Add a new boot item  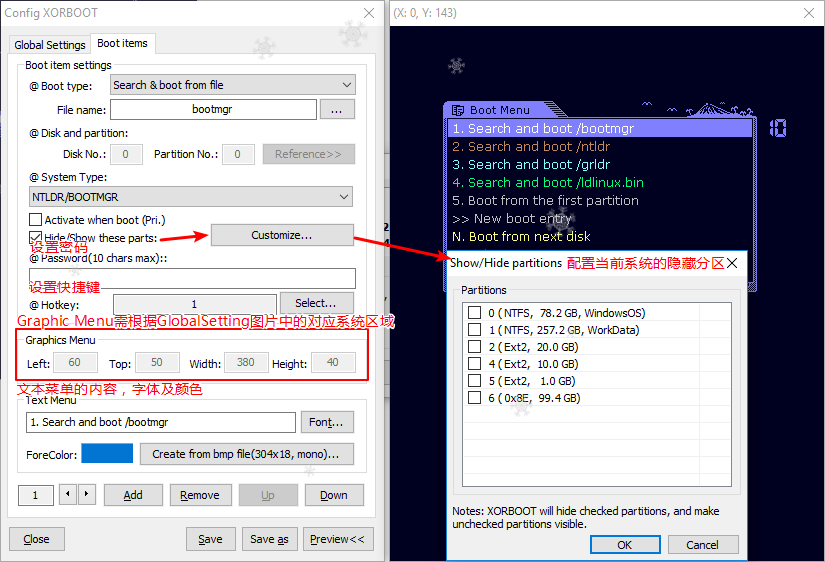tap(133, 495)
